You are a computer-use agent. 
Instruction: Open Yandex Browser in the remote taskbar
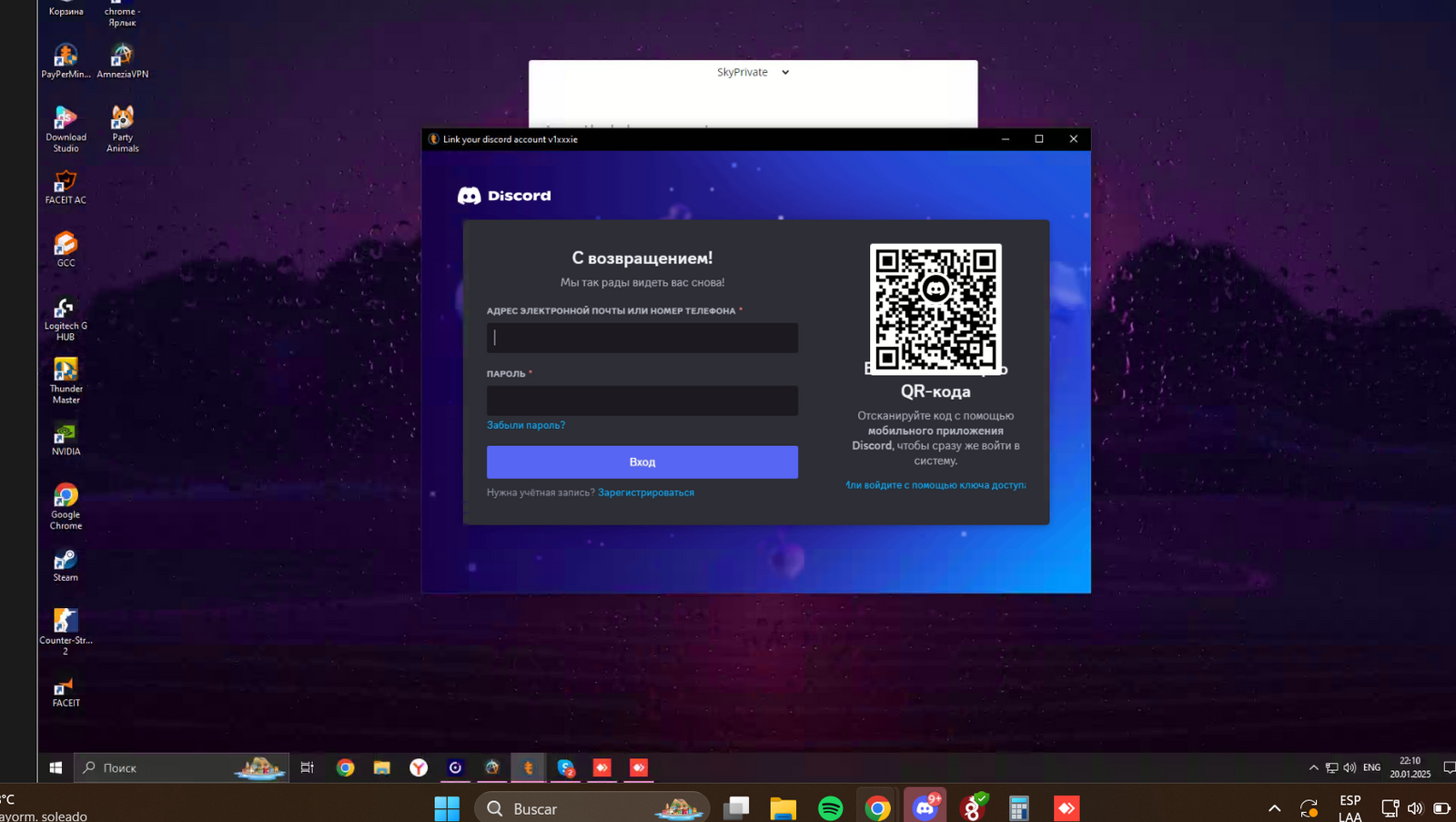pyautogui.click(x=419, y=767)
